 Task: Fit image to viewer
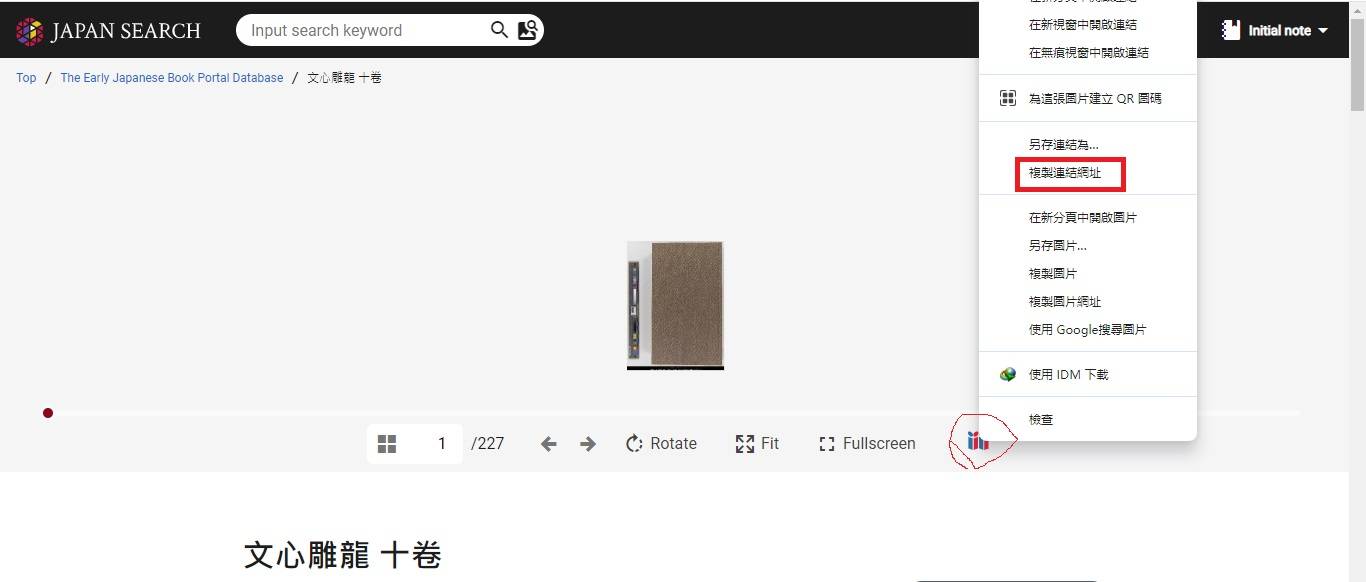[757, 443]
